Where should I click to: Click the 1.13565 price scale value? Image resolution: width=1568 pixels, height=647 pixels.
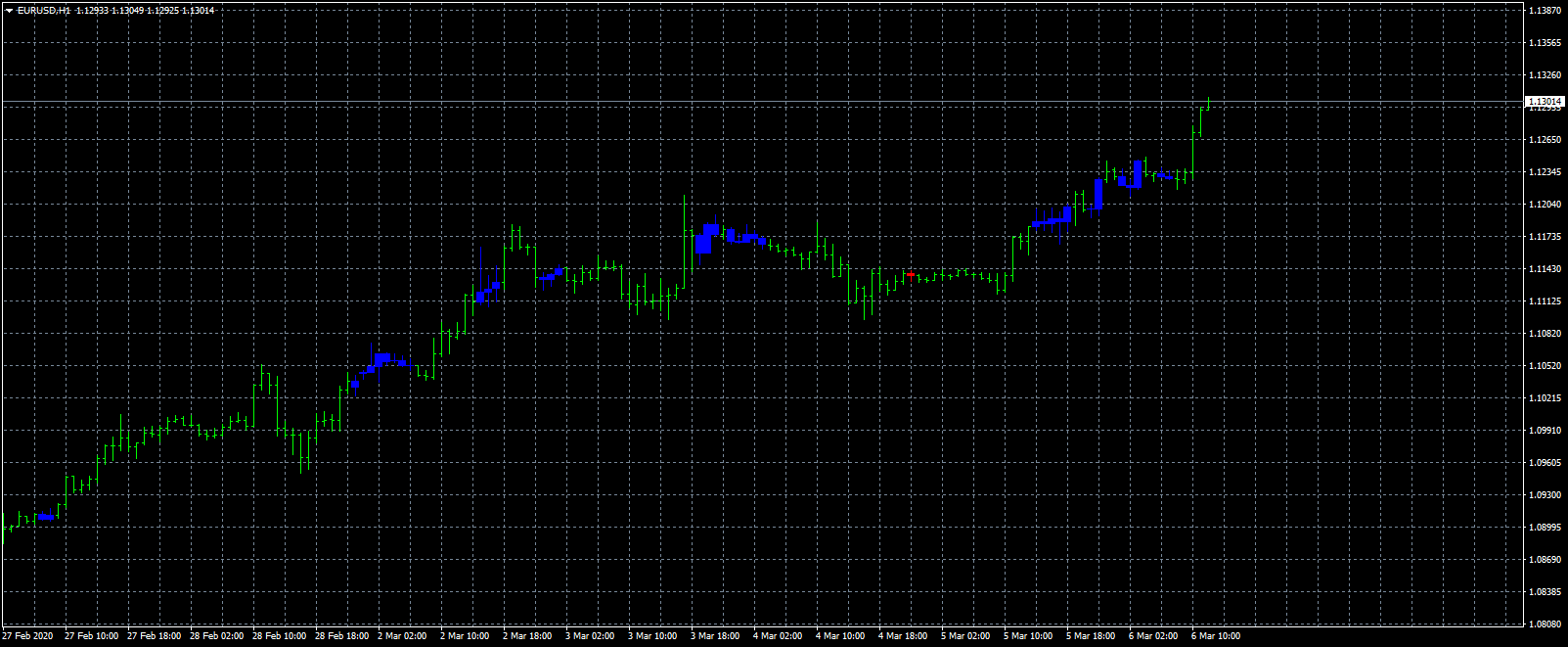pos(1545,43)
